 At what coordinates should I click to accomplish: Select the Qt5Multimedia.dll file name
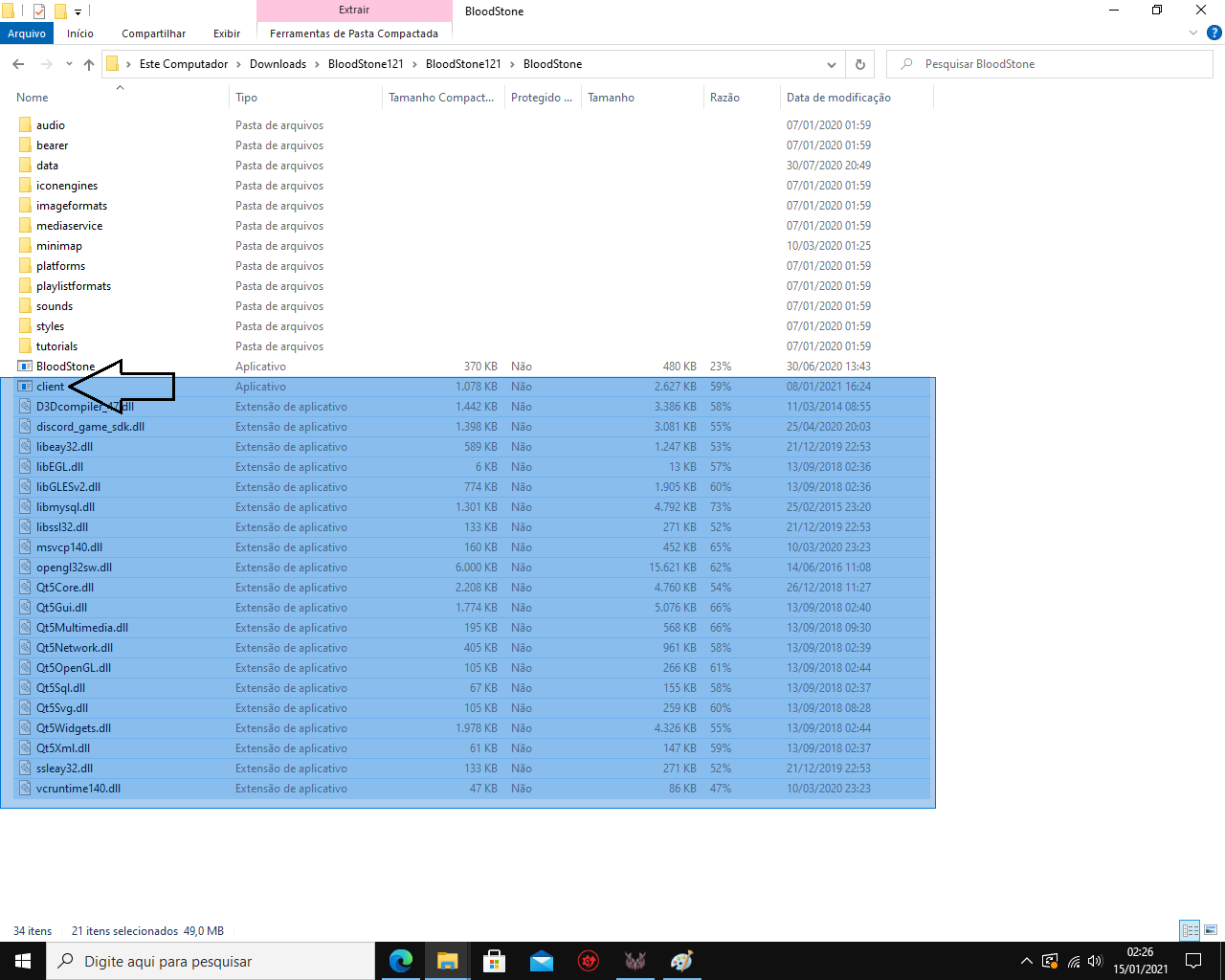tap(82, 628)
